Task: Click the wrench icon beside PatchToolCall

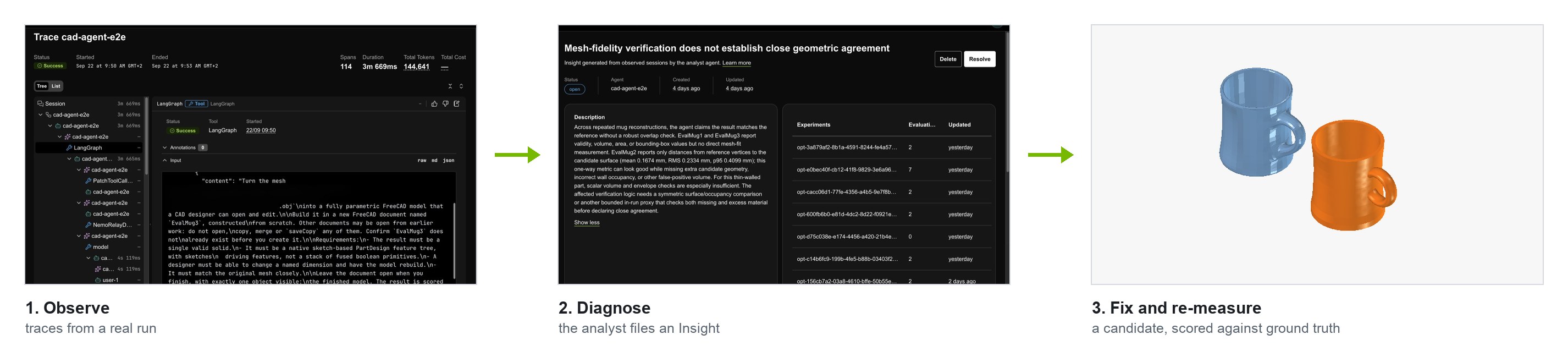Action: [x=89, y=181]
